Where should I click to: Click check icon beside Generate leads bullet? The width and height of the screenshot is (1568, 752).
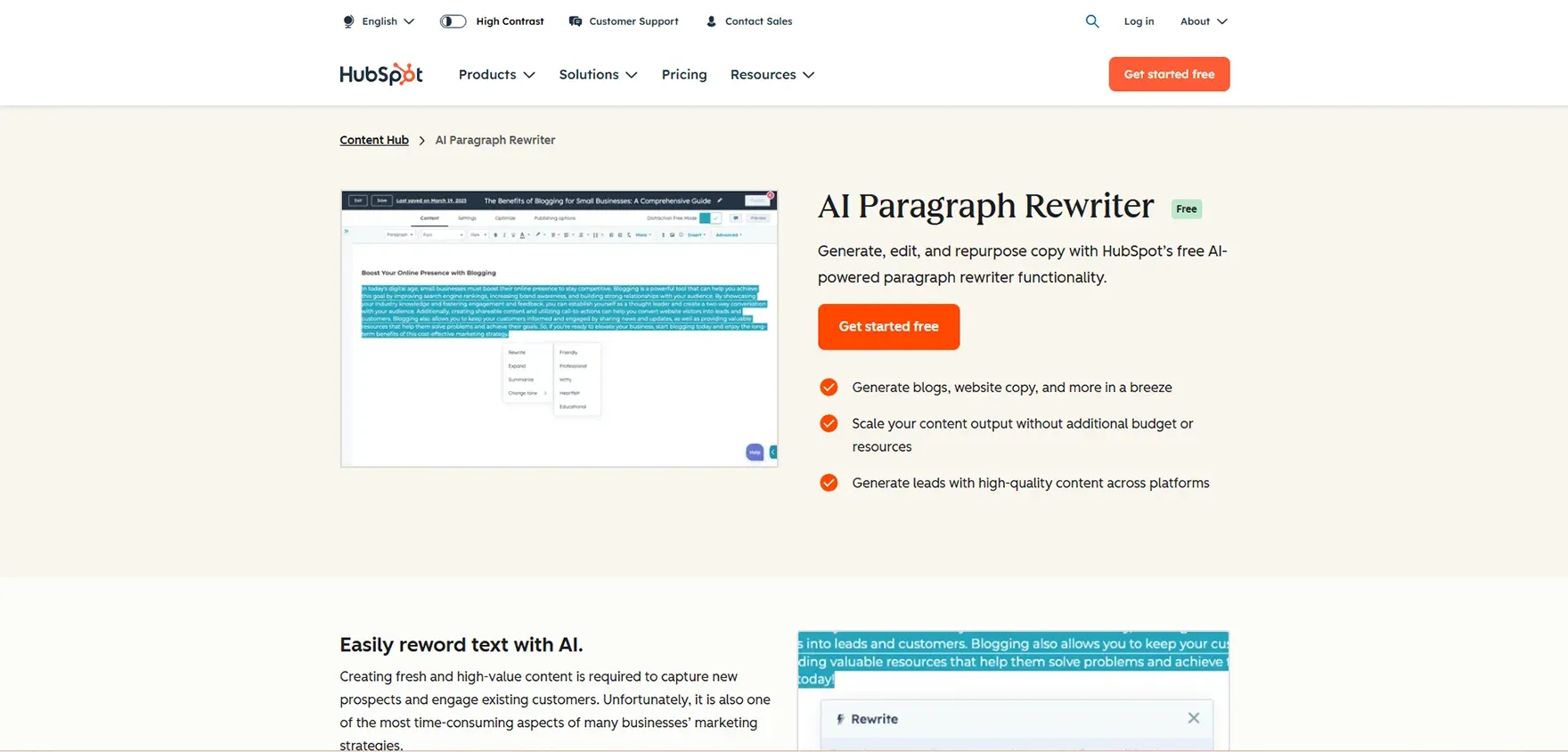click(x=829, y=483)
